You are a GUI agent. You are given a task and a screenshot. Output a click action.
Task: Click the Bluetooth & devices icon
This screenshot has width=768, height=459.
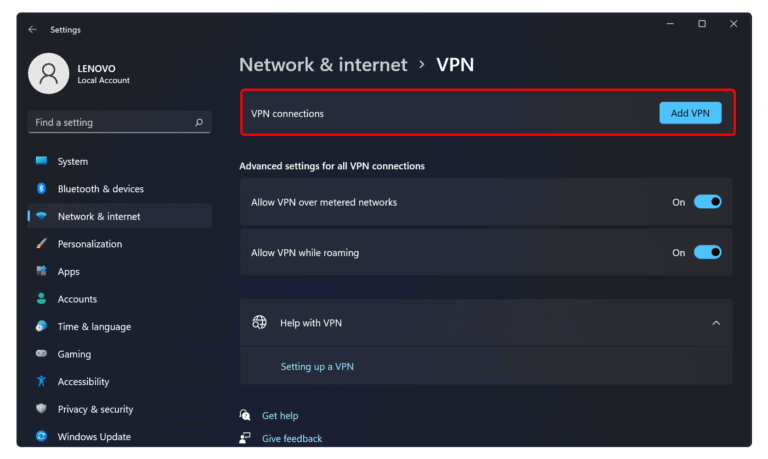(x=42, y=189)
